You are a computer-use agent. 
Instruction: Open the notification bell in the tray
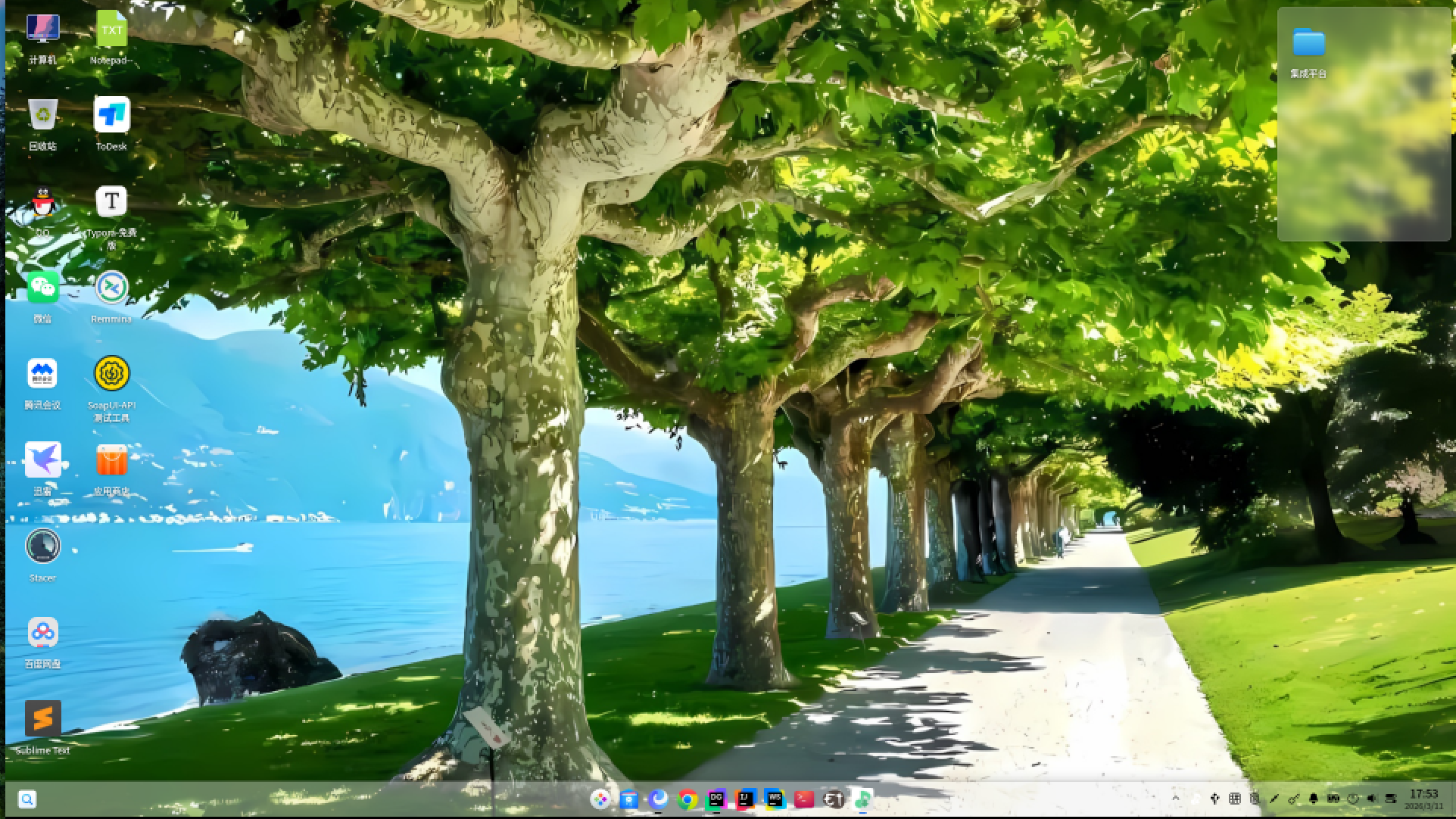click(1314, 799)
